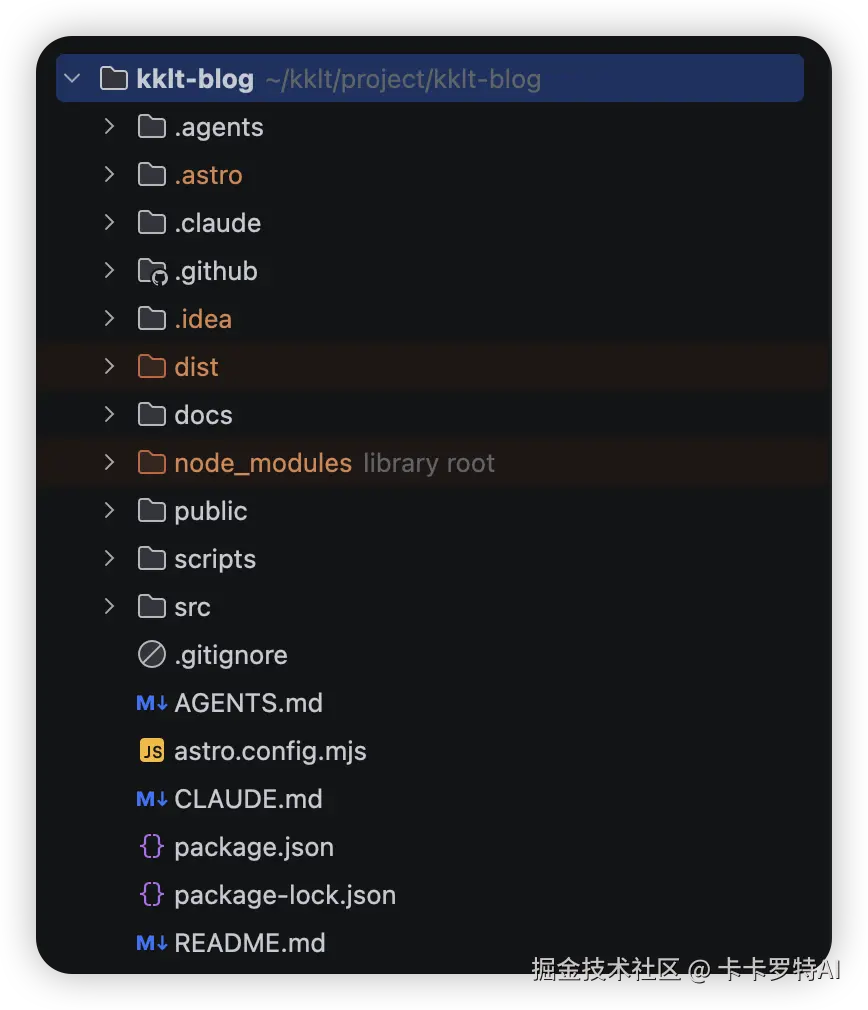Viewport: 868px width, 1010px height.
Task: Click the JS icon of astro.config.mjs
Action: click(152, 750)
